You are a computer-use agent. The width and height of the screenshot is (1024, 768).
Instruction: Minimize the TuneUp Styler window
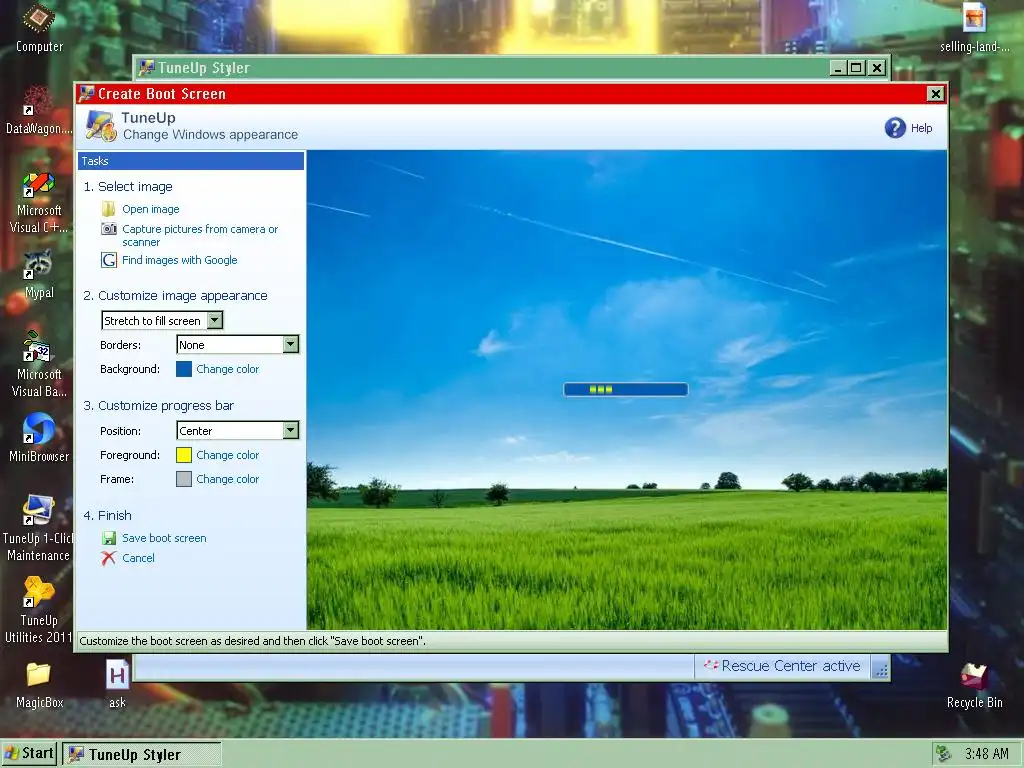coord(838,67)
